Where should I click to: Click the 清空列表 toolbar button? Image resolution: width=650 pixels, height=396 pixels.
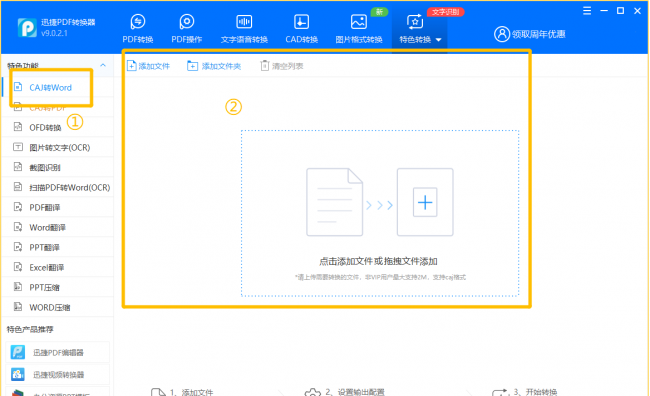[282, 66]
